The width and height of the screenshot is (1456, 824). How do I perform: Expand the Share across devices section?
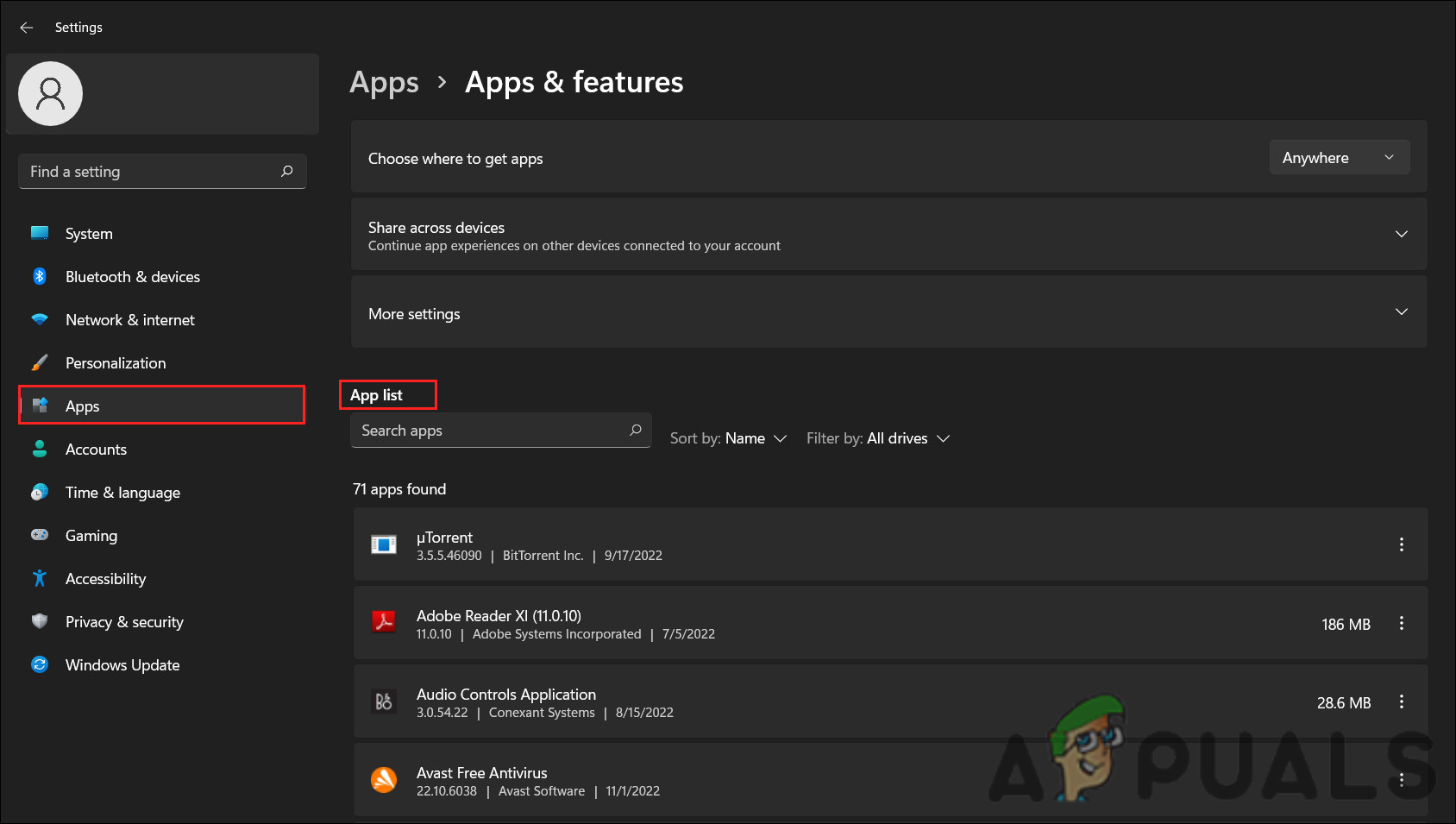(1402, 234)
